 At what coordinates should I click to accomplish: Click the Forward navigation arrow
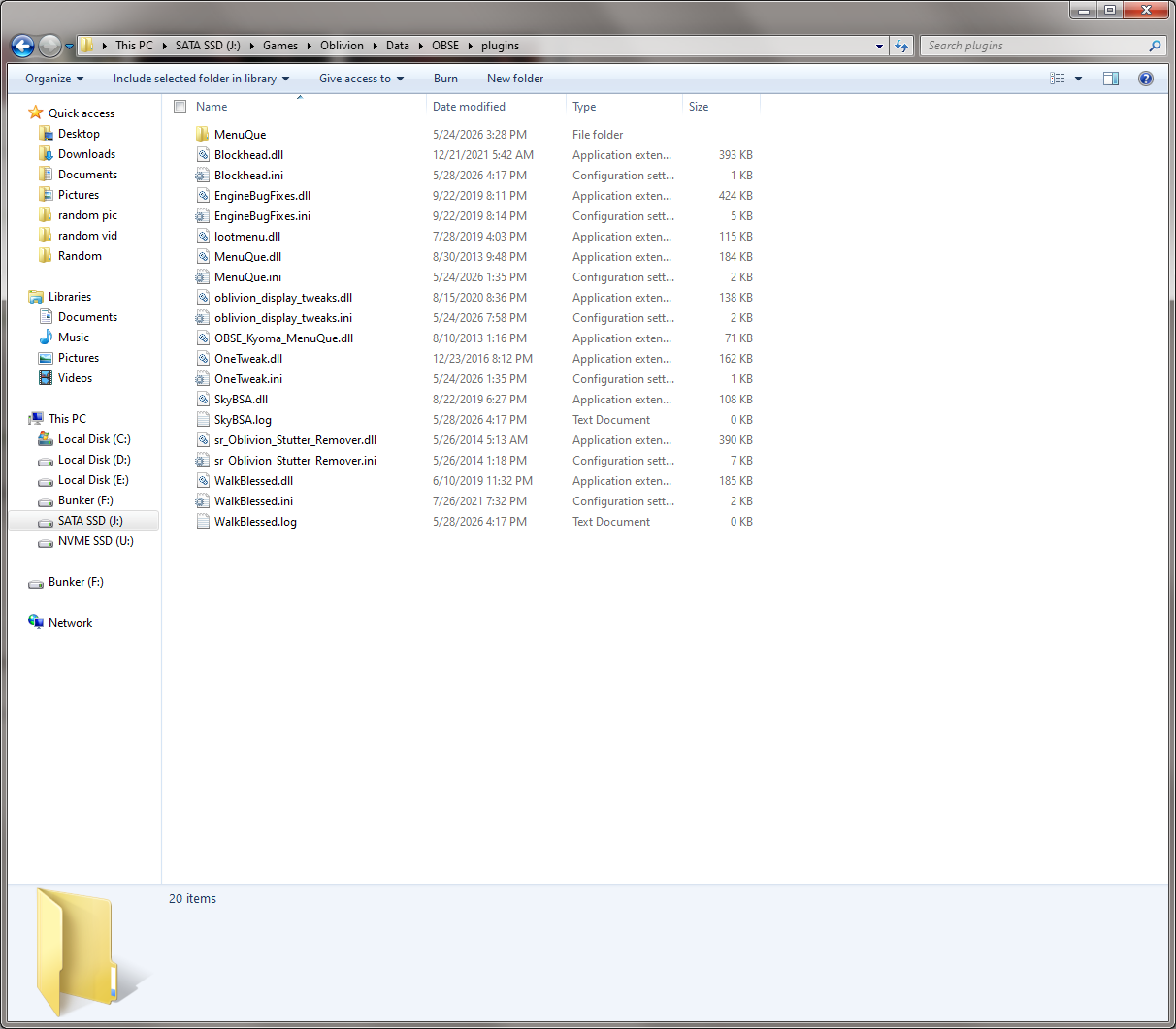click(49, 46)
